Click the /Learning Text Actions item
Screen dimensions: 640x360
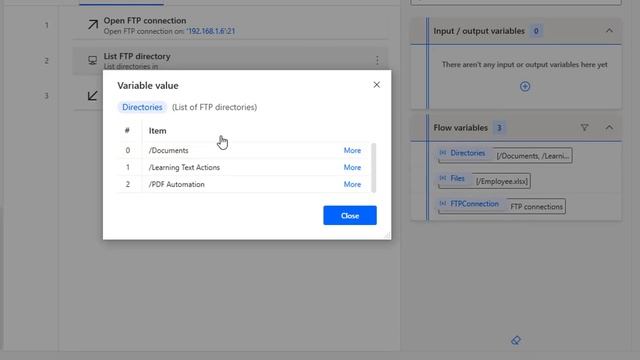(x=184, y=167)
